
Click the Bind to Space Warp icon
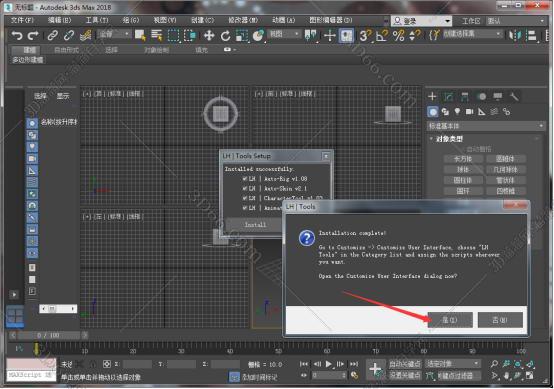86,35
